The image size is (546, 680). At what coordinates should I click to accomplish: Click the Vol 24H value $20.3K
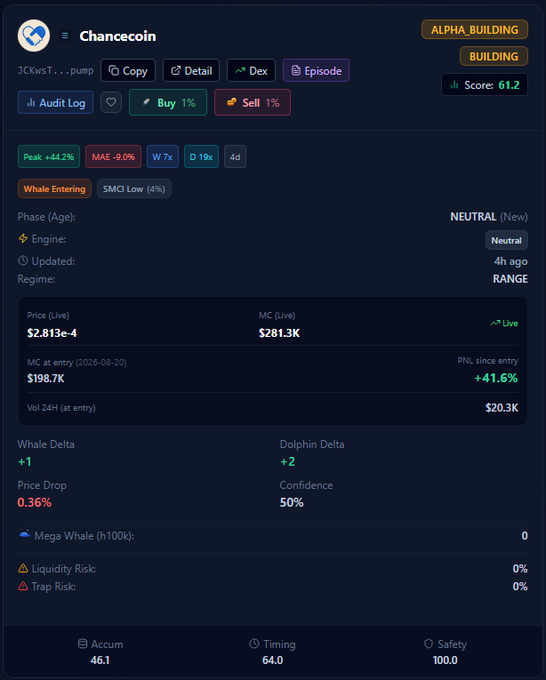pos(502,408)
